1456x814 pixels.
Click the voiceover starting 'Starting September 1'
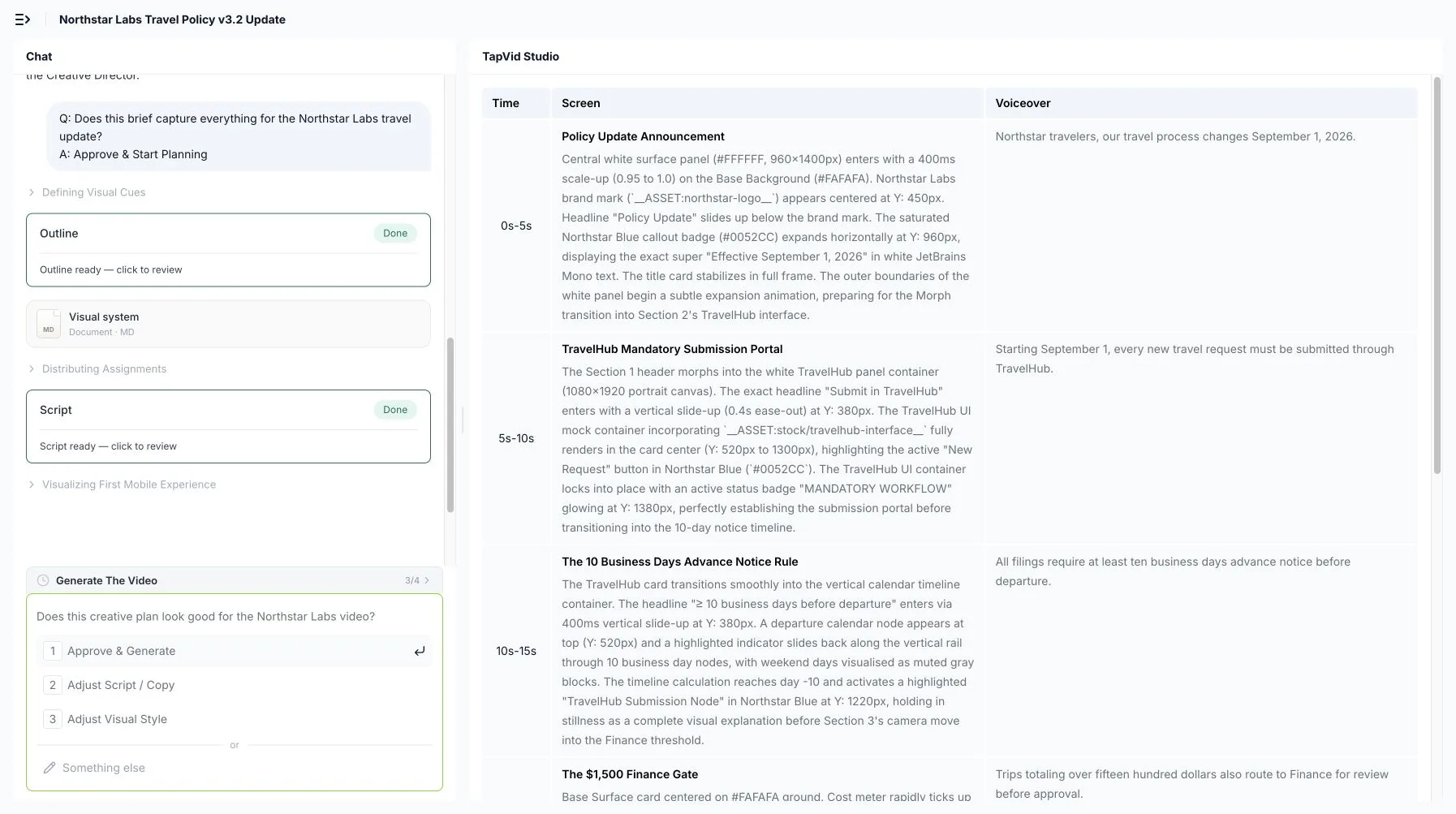(1195, 359)
